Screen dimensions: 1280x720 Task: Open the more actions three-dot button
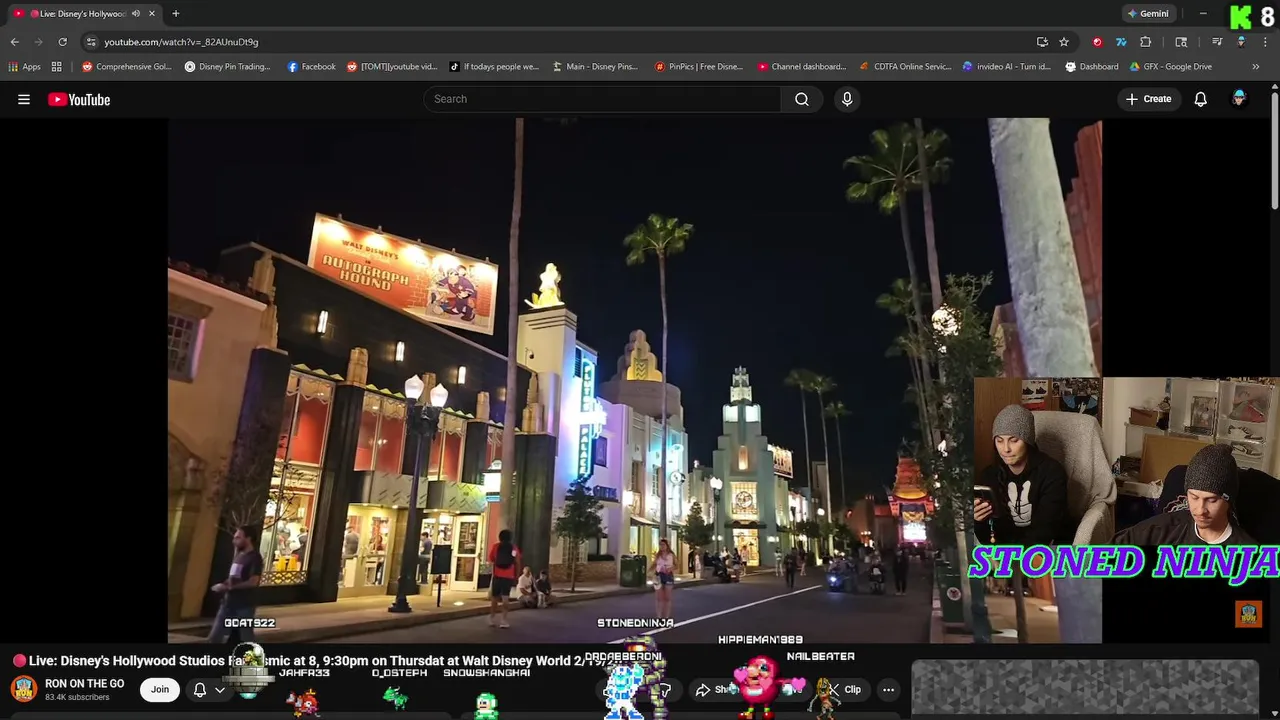(888, 689)
